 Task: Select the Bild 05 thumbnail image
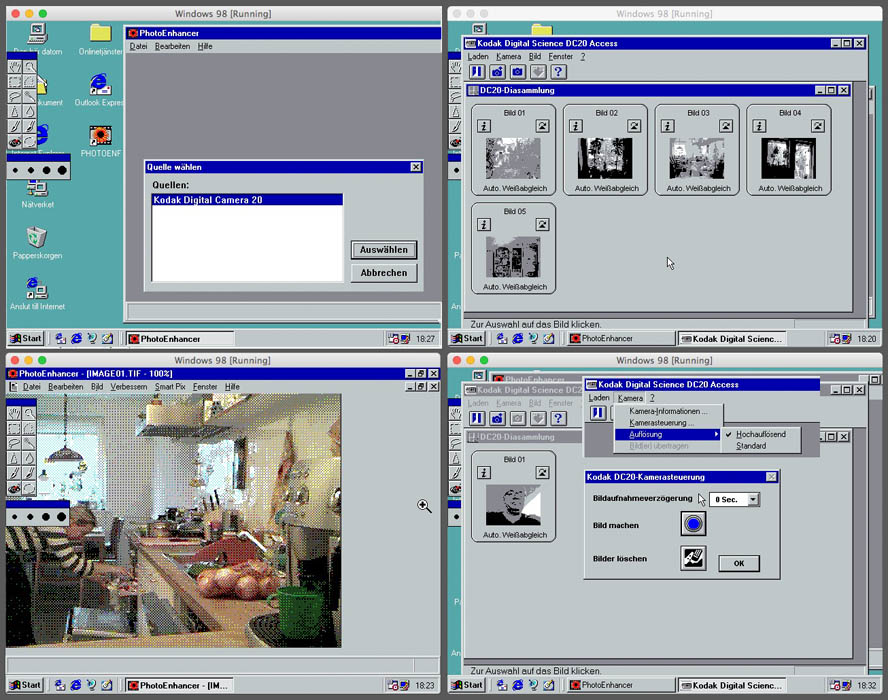click(513, 257)
